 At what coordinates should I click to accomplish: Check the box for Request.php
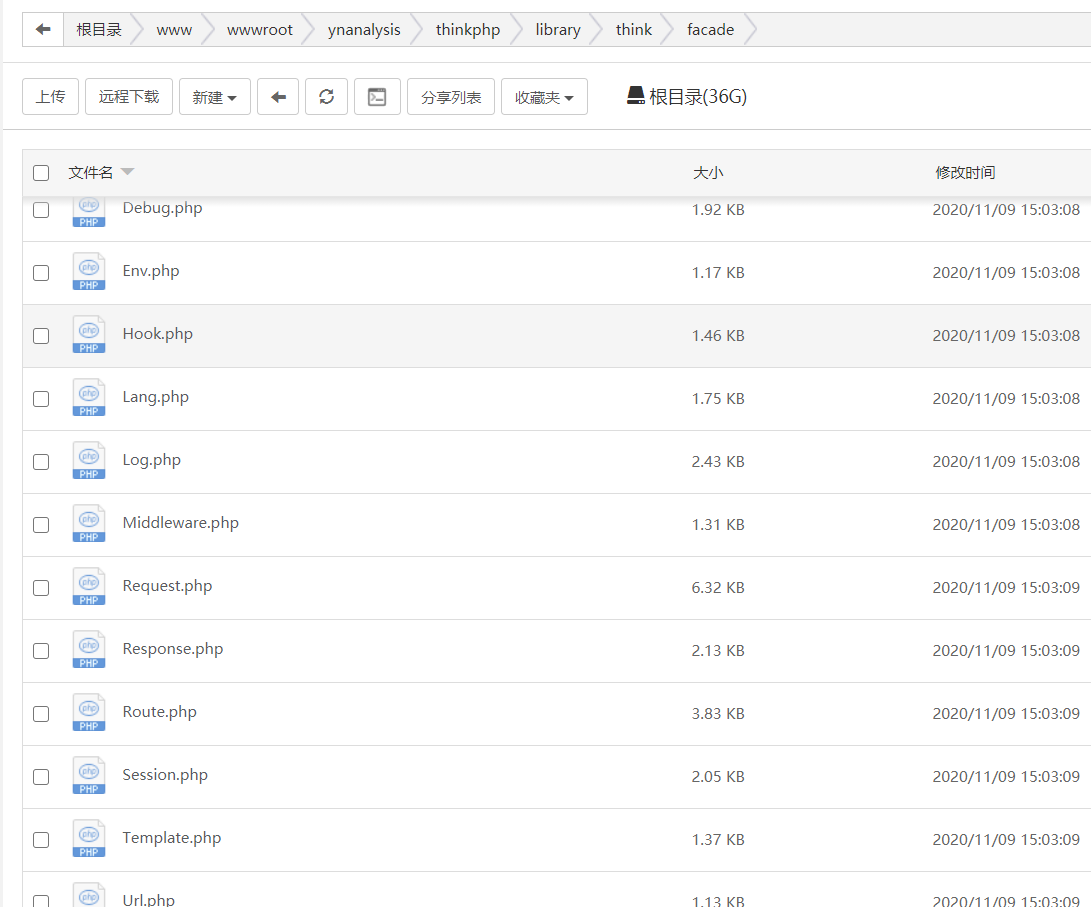[41, 588]
